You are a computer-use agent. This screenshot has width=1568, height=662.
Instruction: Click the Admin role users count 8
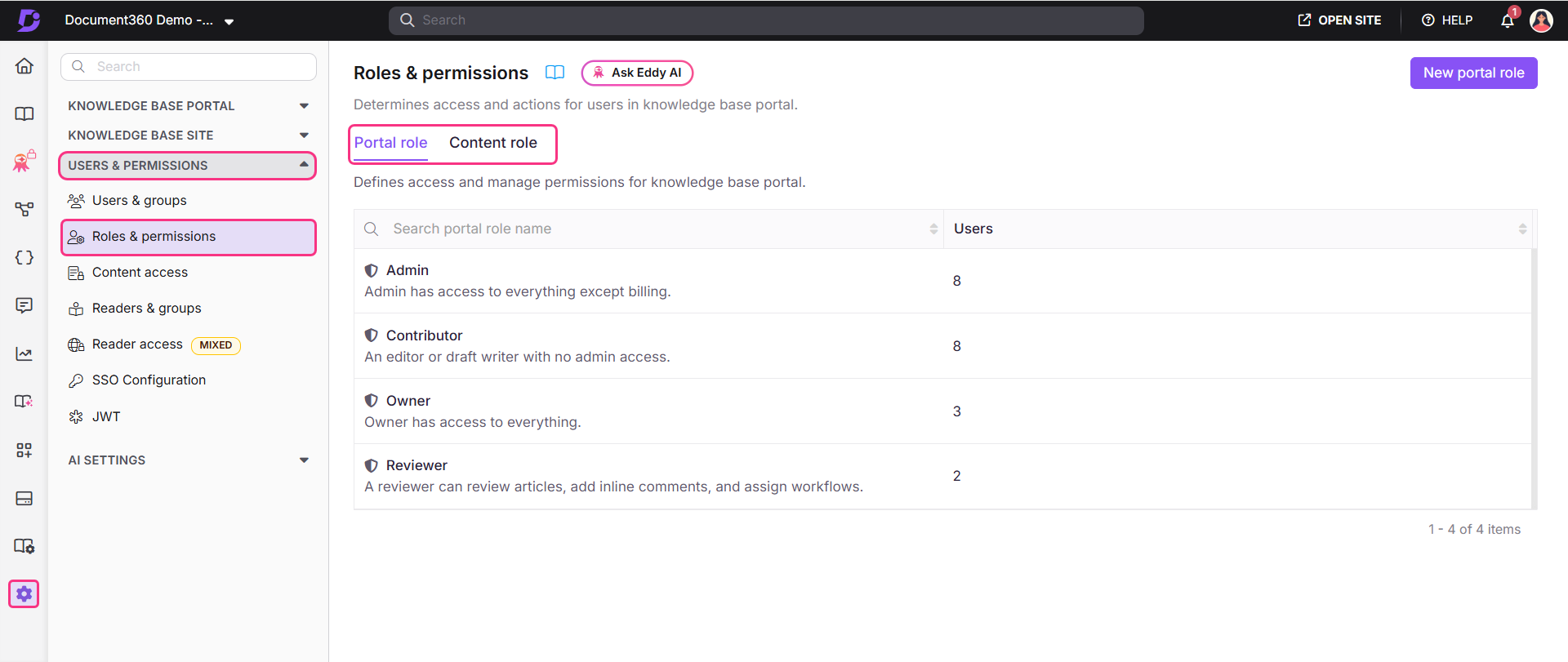point(957,281)
